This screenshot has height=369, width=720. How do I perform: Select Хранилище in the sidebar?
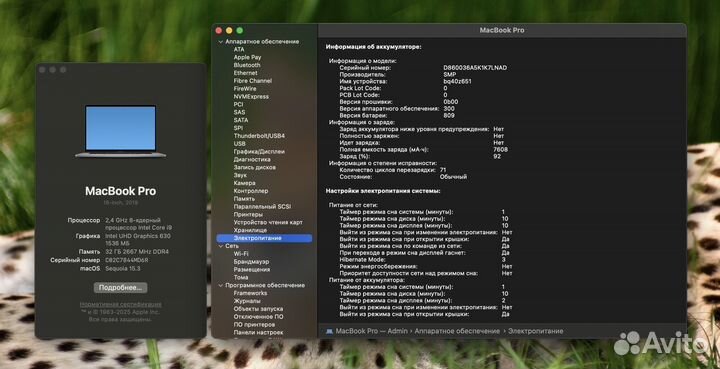click(x=250, y=230)
